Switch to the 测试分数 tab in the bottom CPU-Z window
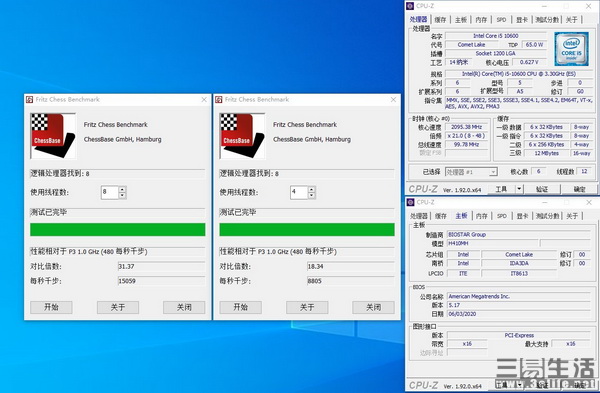The width and height of the screenshot is (600, 393). 547,216
